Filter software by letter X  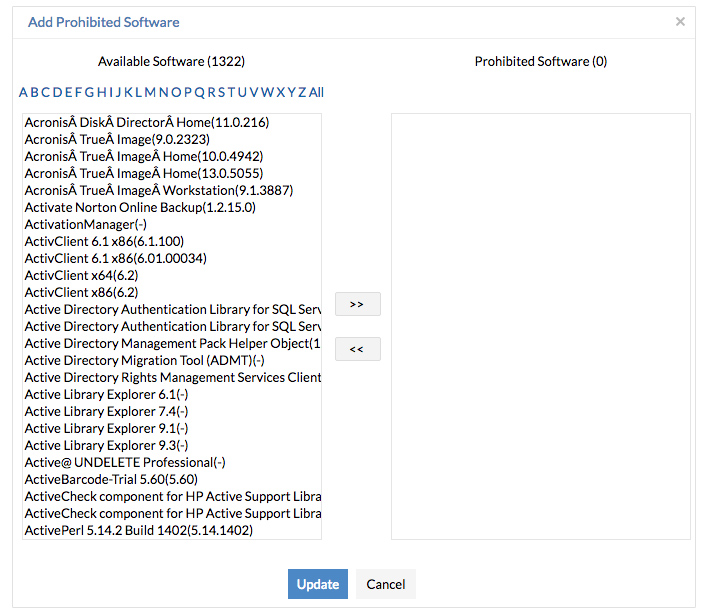pyautogui.click(x=281, y=92)
